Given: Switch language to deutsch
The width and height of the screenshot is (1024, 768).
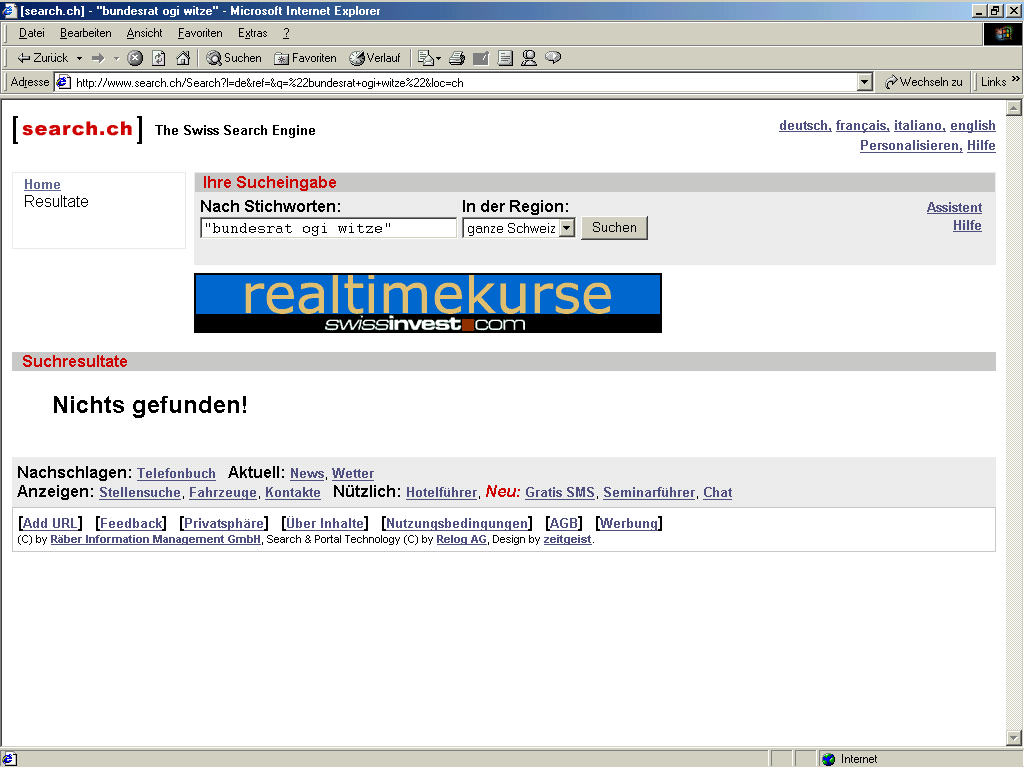Looking at the screenshot, I should point(805,125).
